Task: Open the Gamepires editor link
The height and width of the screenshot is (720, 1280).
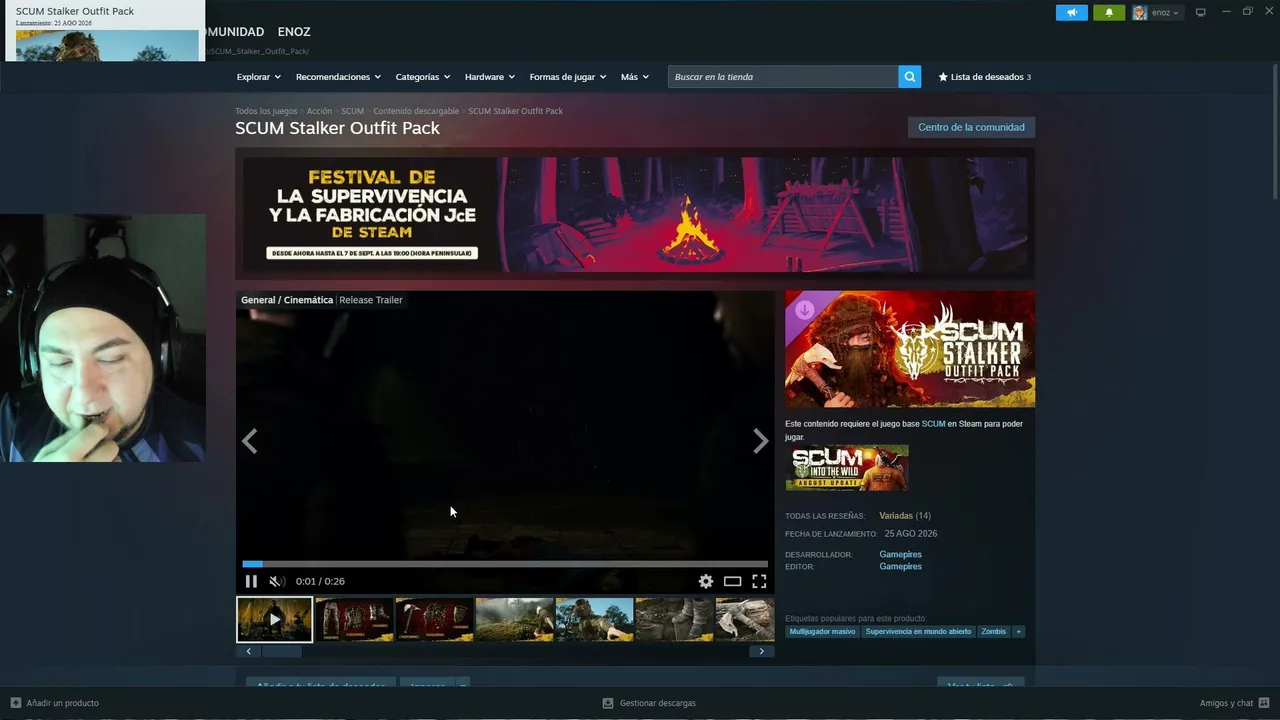Action: pyautogui.click(x=900, y=567)
